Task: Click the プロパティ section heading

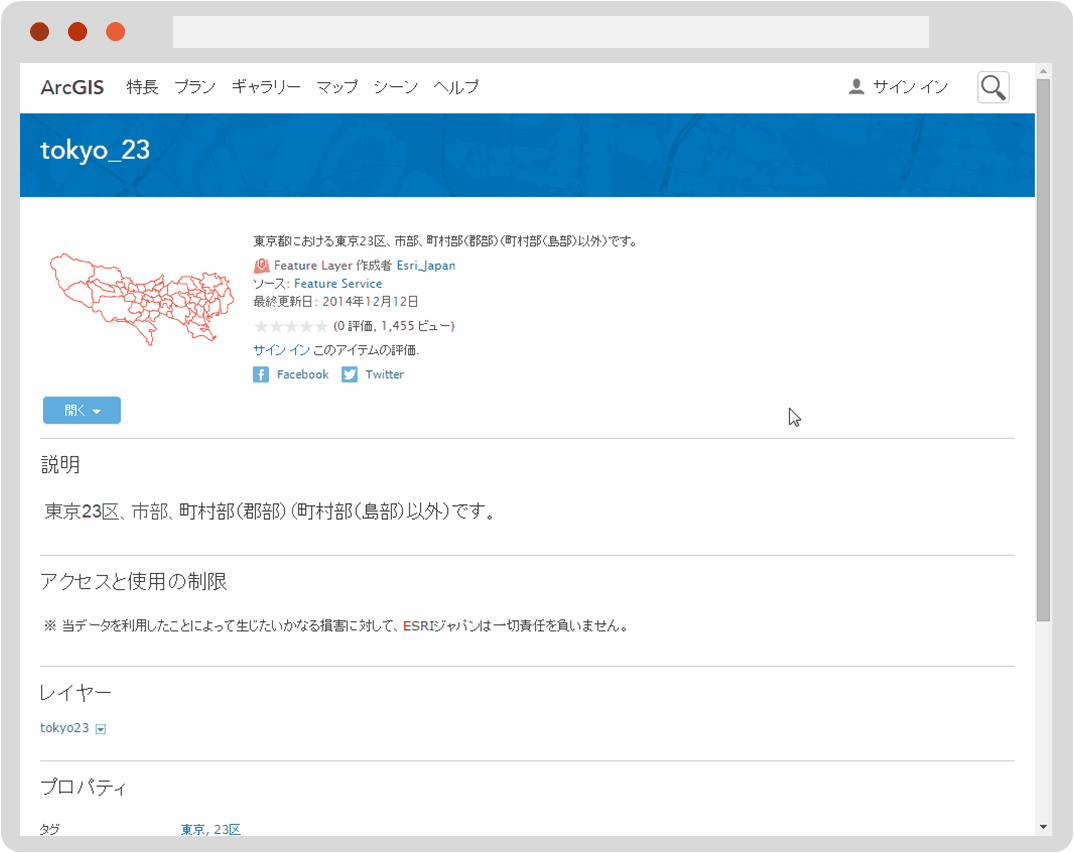Action: coord(84,787)
